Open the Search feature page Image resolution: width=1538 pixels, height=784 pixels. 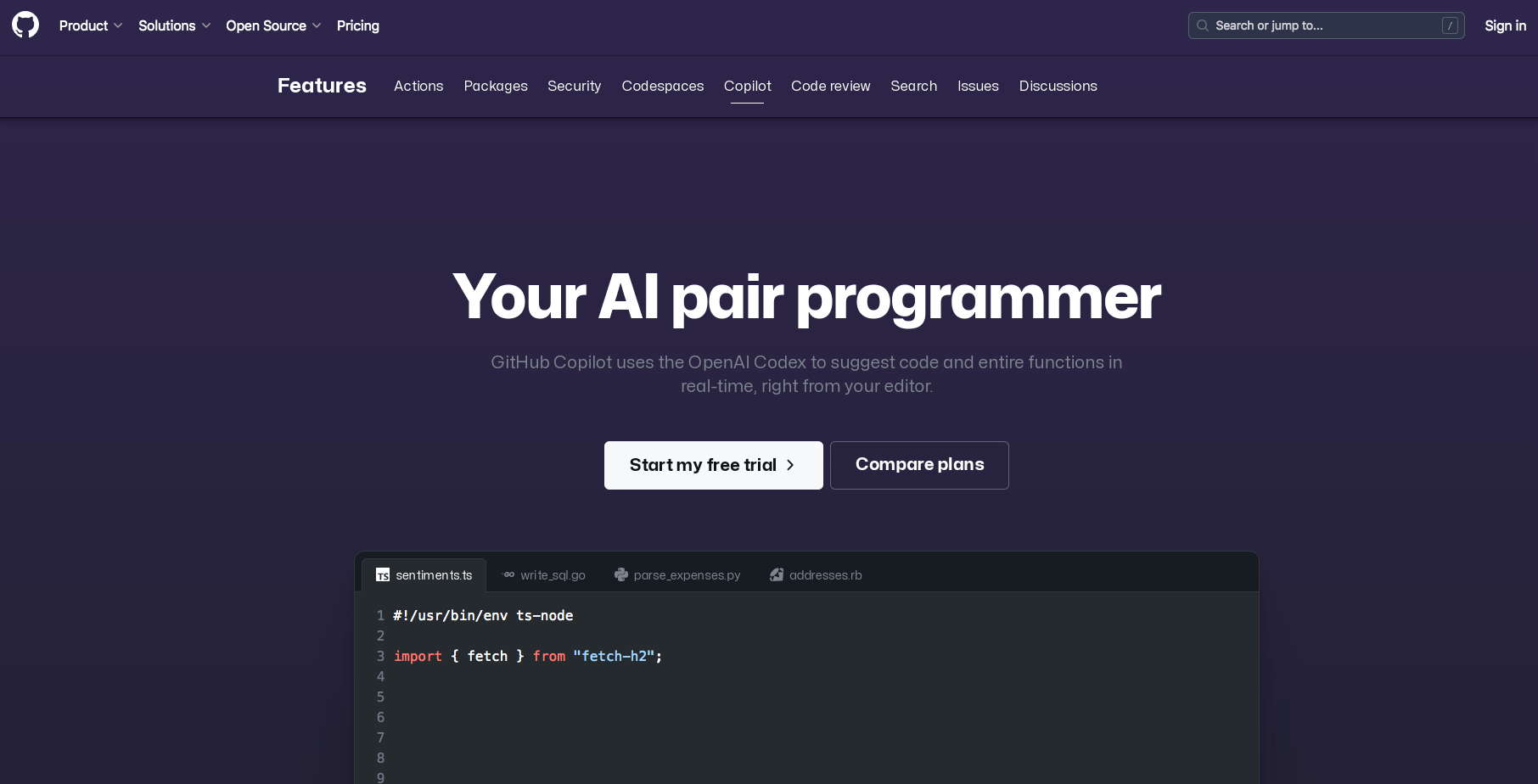914,86
